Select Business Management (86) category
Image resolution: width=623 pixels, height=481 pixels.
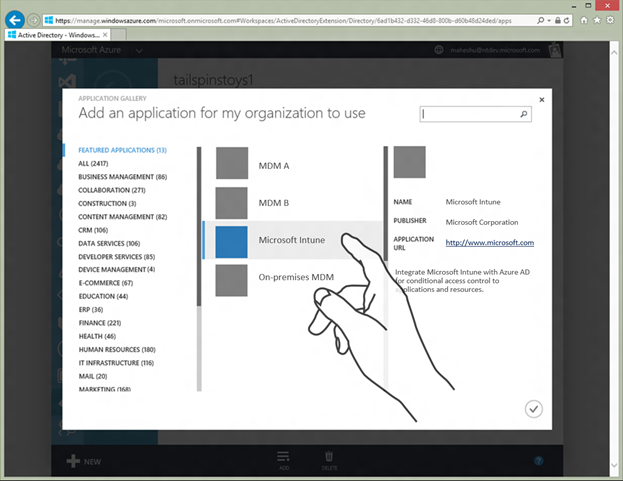pyautogui.click(x=122, y=177)
